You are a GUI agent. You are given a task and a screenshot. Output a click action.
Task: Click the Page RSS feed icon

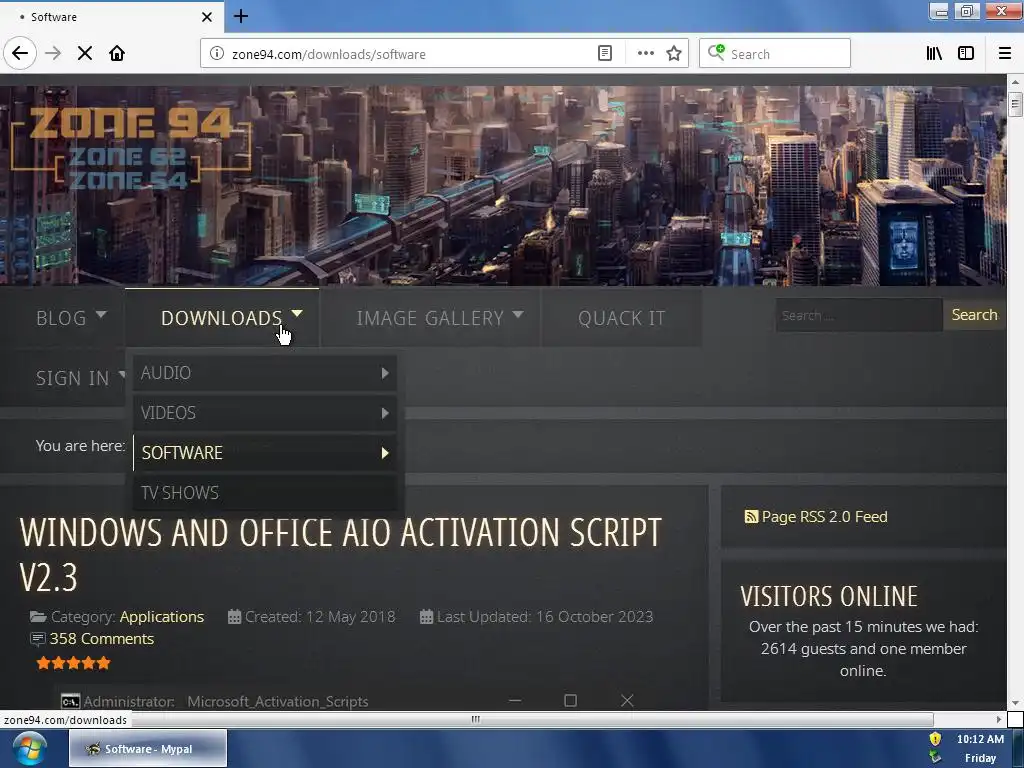(x=751, y=517)
